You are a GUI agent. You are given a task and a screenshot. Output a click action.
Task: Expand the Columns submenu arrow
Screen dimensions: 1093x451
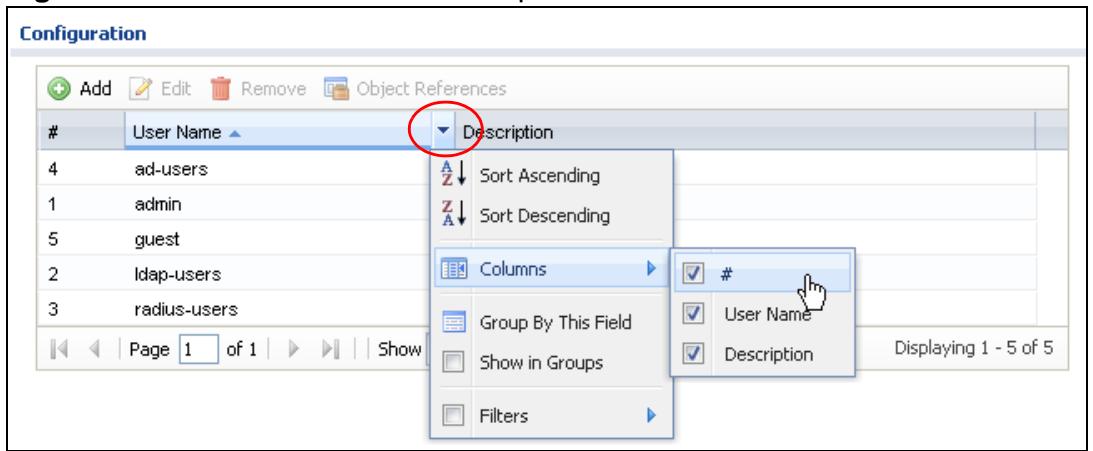tap(652, 268)
